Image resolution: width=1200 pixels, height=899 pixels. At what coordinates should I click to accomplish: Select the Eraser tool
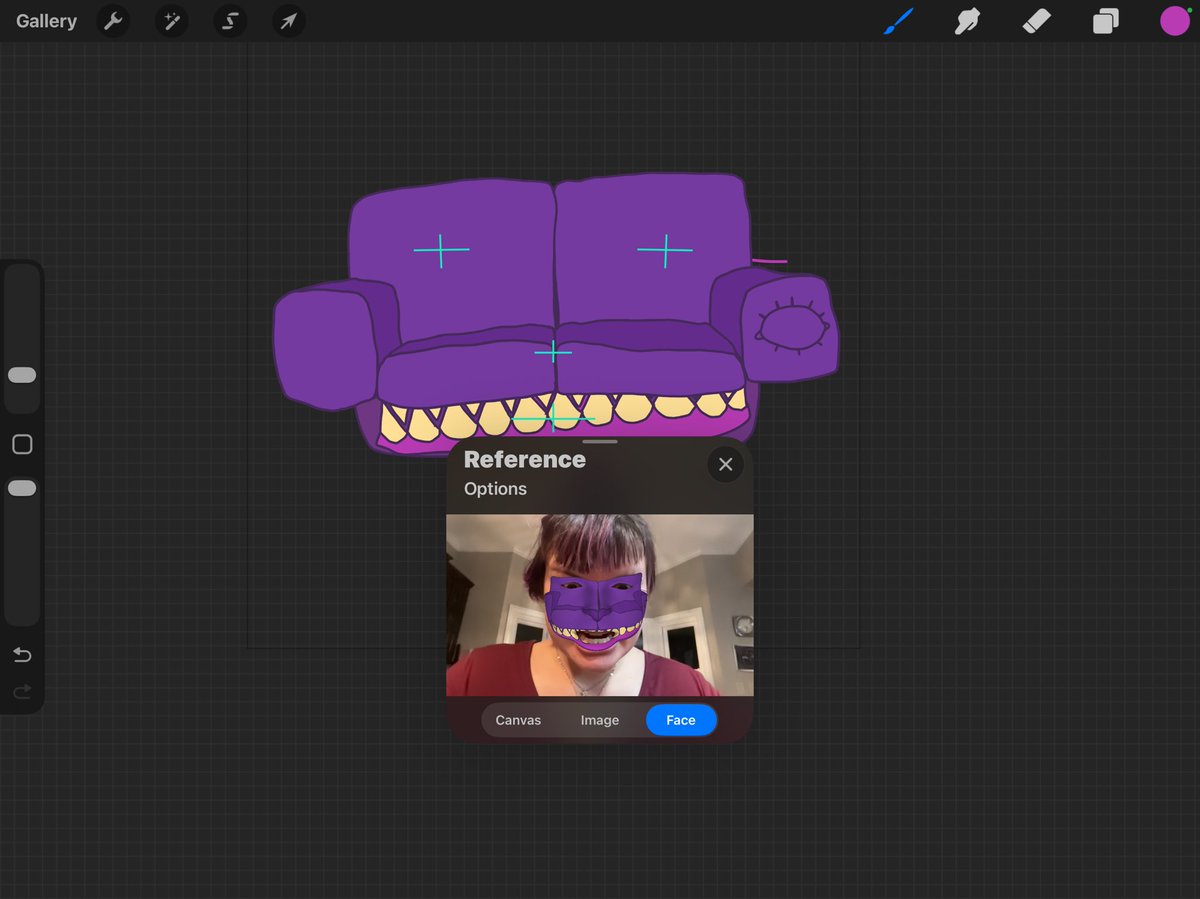(1036, 20)
